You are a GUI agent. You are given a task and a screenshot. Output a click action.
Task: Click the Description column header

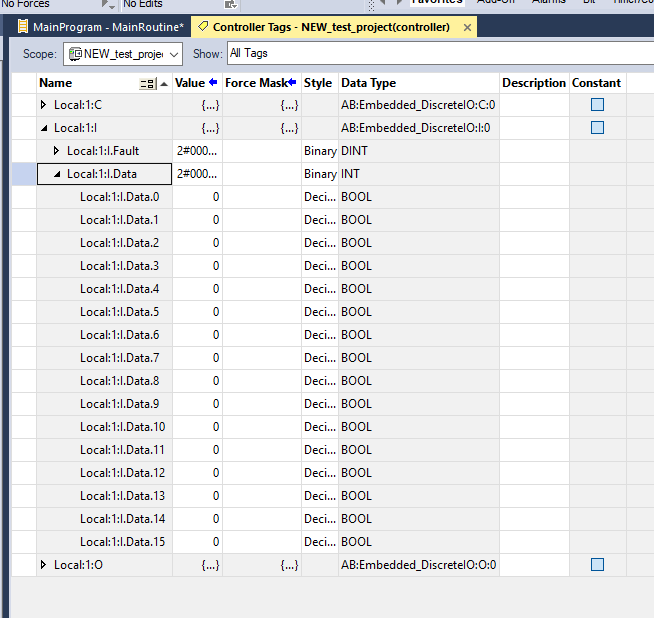(x=533, y=83)
